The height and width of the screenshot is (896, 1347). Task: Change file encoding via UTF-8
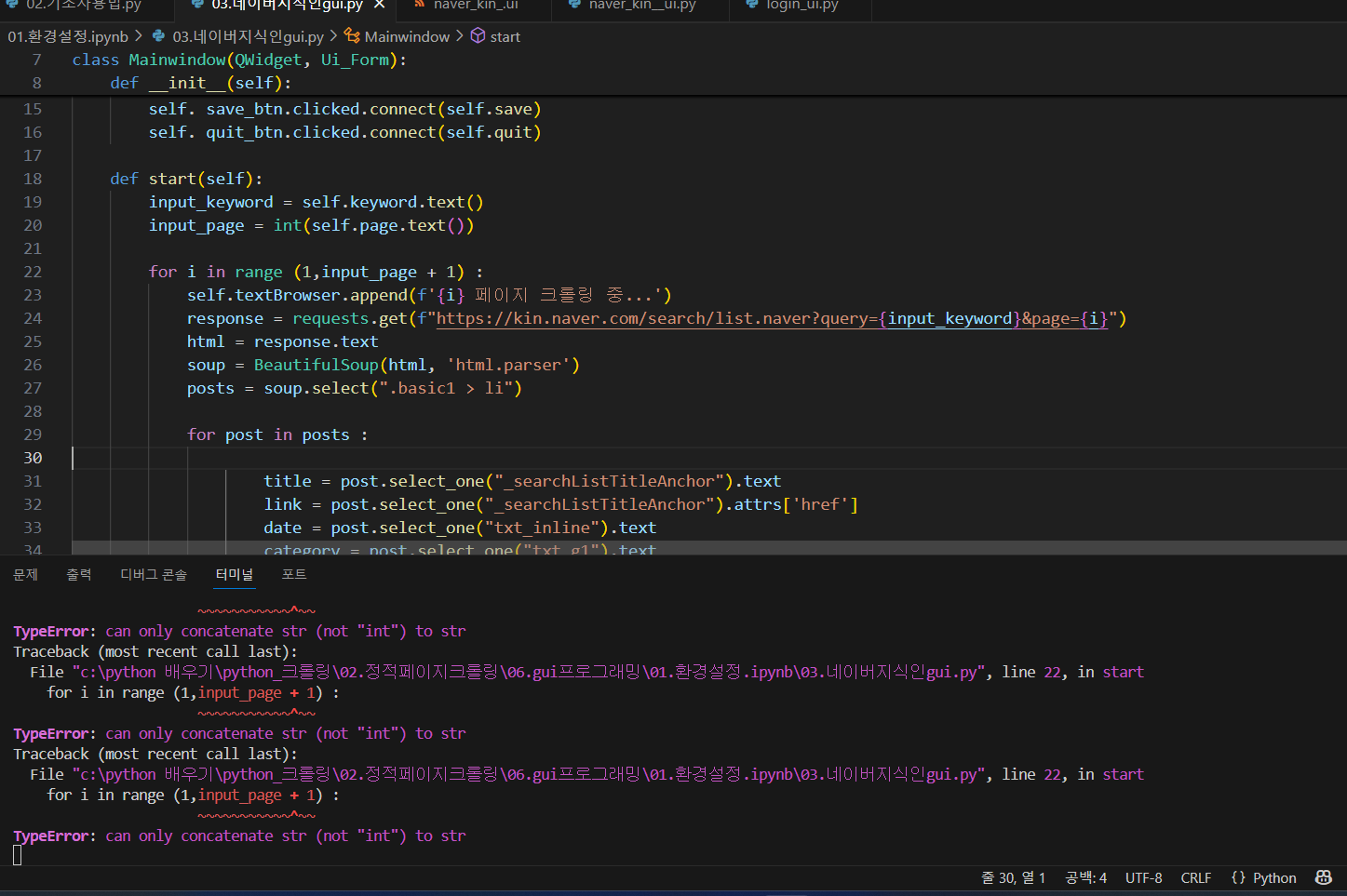(x=1143, y=877)
